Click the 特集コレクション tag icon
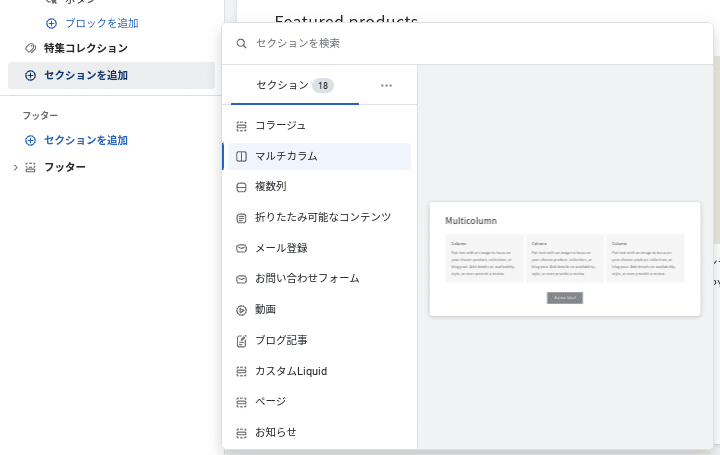720x455 pixels. [x=30, y=48]
